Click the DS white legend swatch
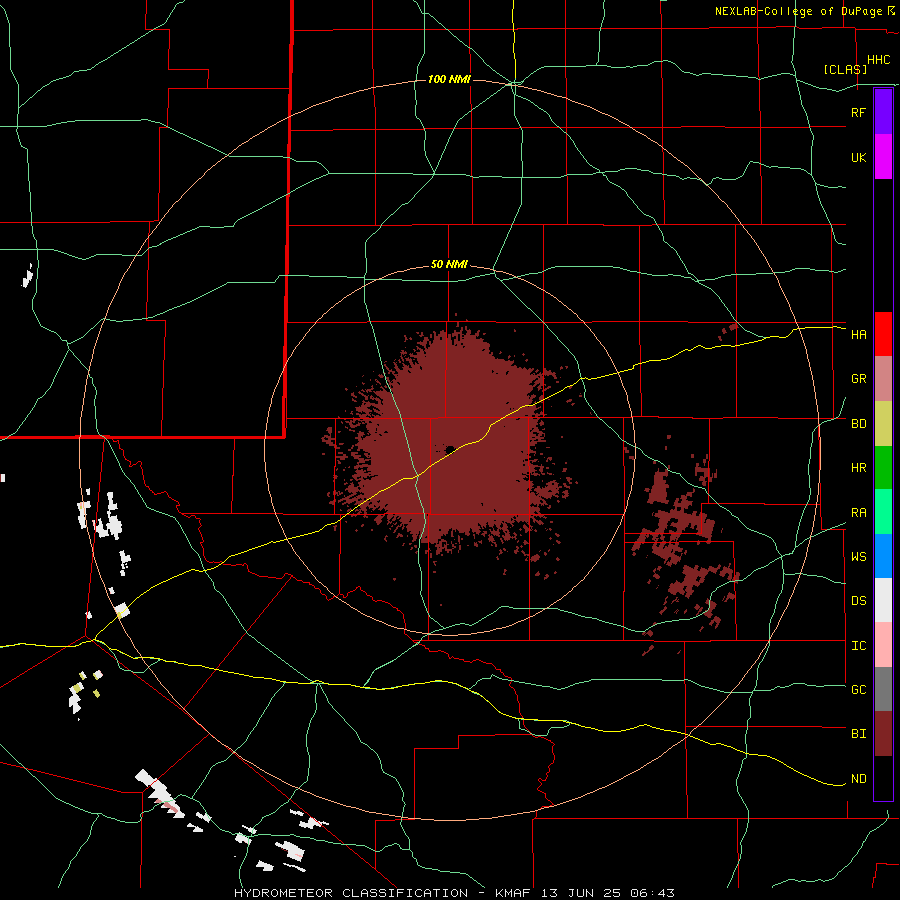The height and width of the screenshot is (900, 900). [x=883, y=600]
